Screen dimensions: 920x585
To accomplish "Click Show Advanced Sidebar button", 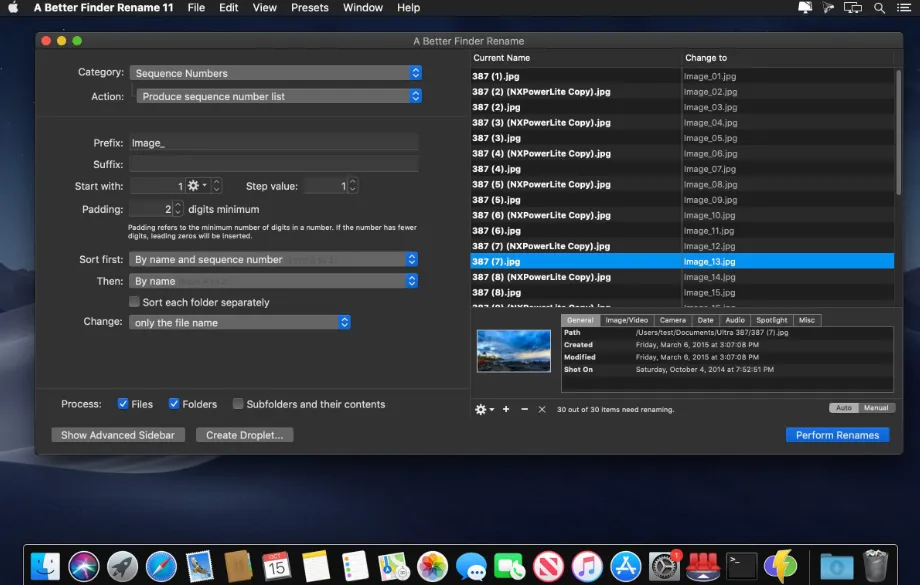I will (x=118, y=435).
